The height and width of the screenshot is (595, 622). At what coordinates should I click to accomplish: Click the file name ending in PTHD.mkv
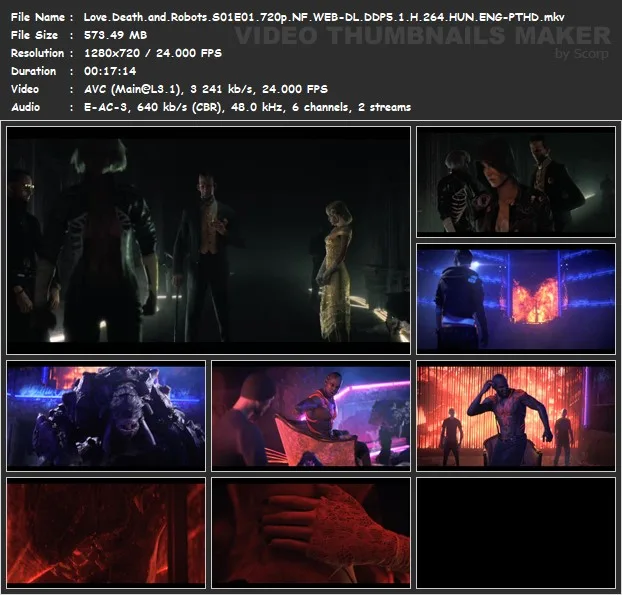[x=324, y=17]
